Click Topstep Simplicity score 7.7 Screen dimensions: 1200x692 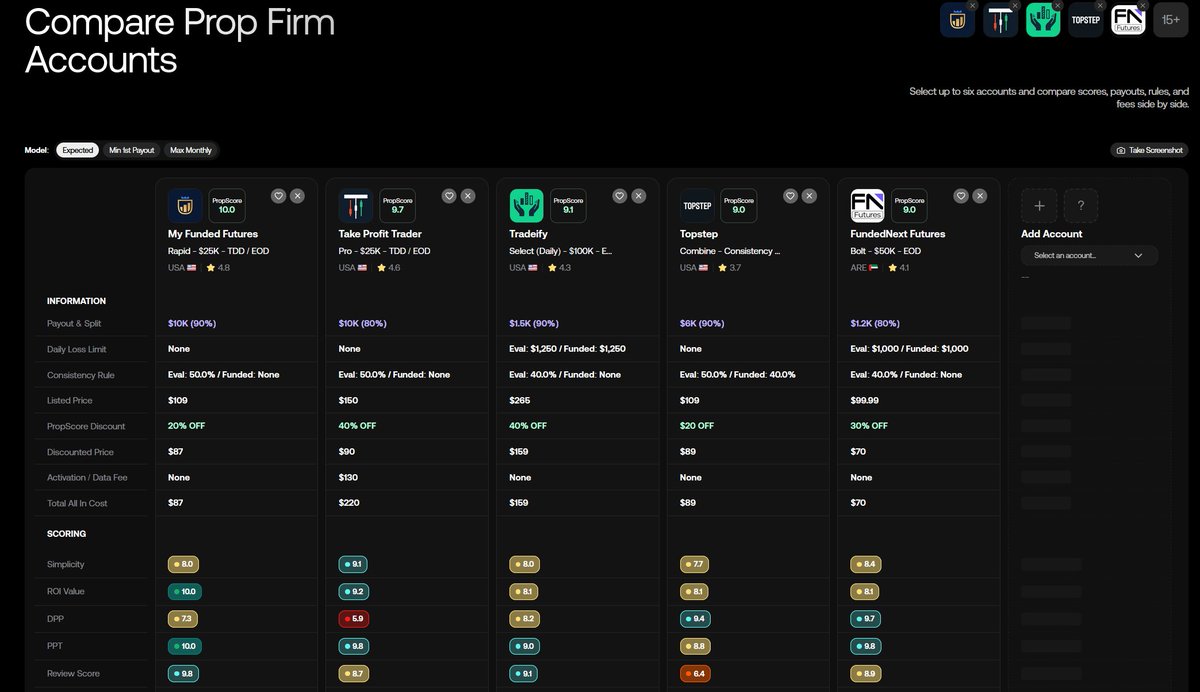coord(694,565)
